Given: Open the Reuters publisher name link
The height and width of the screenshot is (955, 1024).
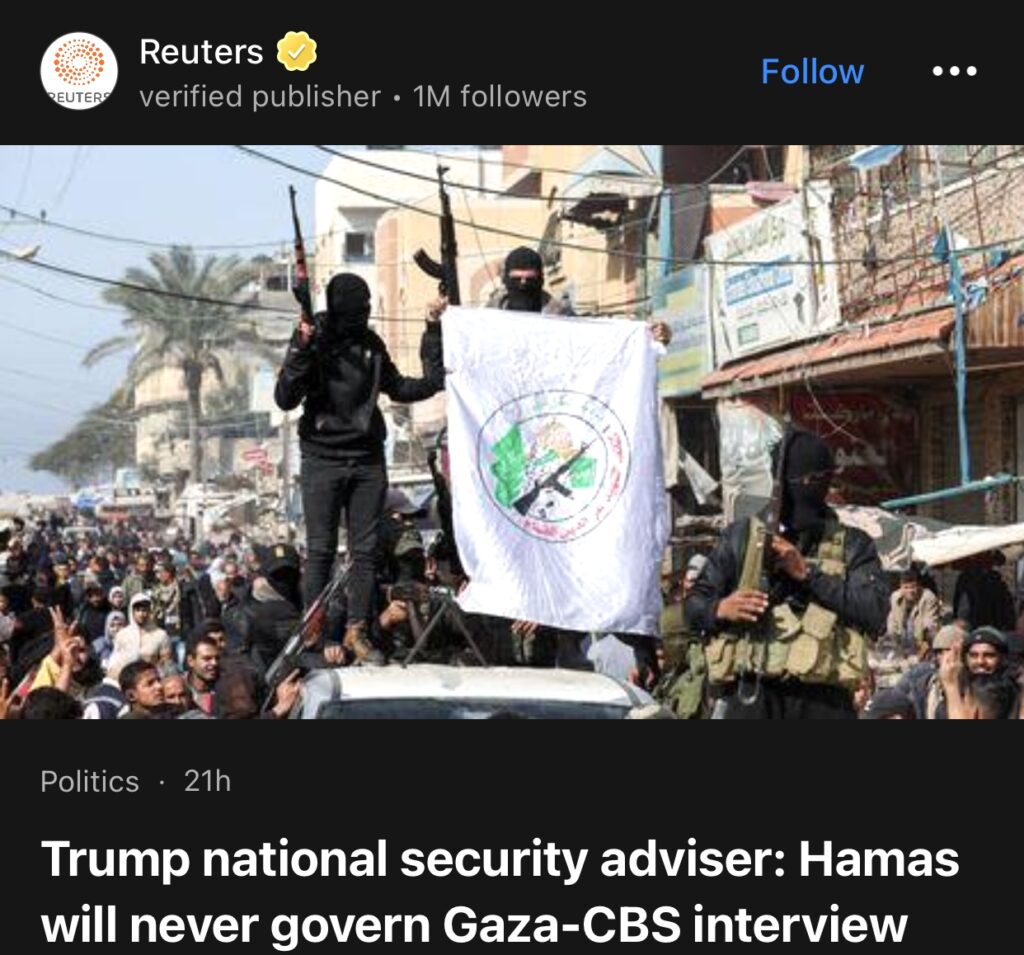Looking at the screenshot, I should 201,51.
